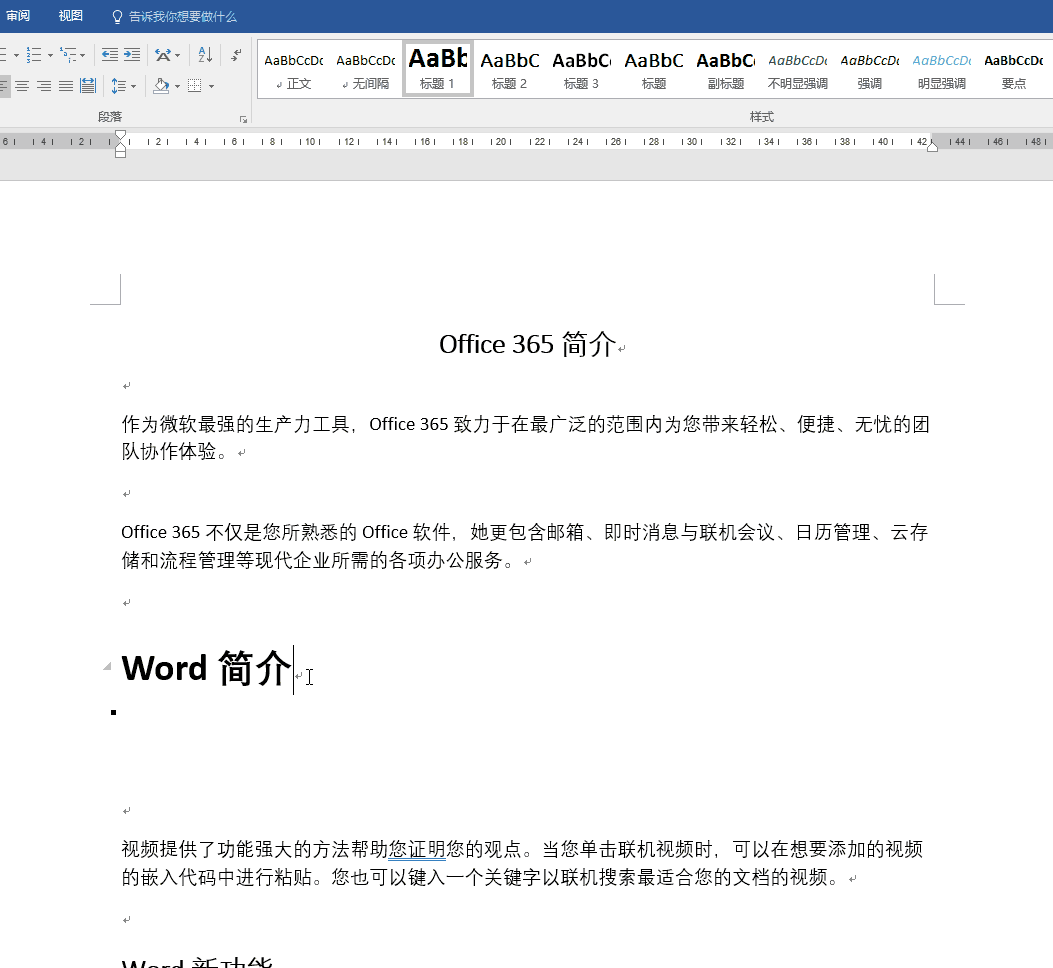The image size is (1053, 968).
Task: Apply 标题 1 style
Action: pyautogui.click(x=438, y=69)
